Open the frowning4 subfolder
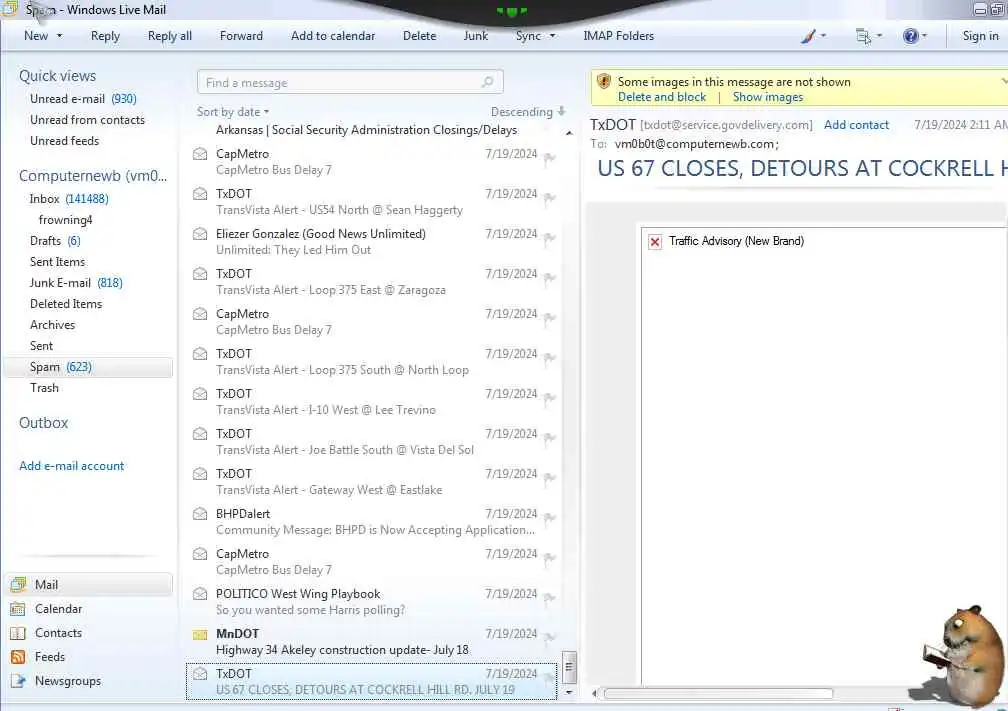The width and height of the screenshot is (1008, 711). pos(66,220)
